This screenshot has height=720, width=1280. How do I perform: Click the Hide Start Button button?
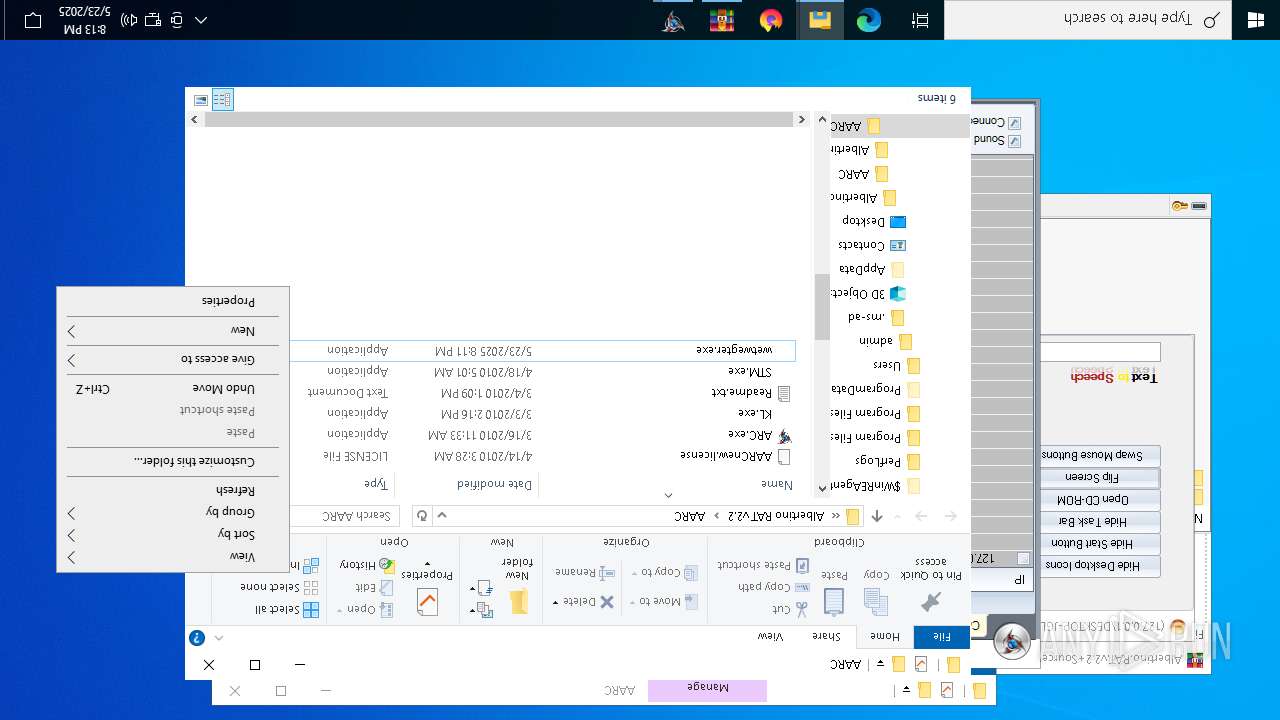point(1099,543)
